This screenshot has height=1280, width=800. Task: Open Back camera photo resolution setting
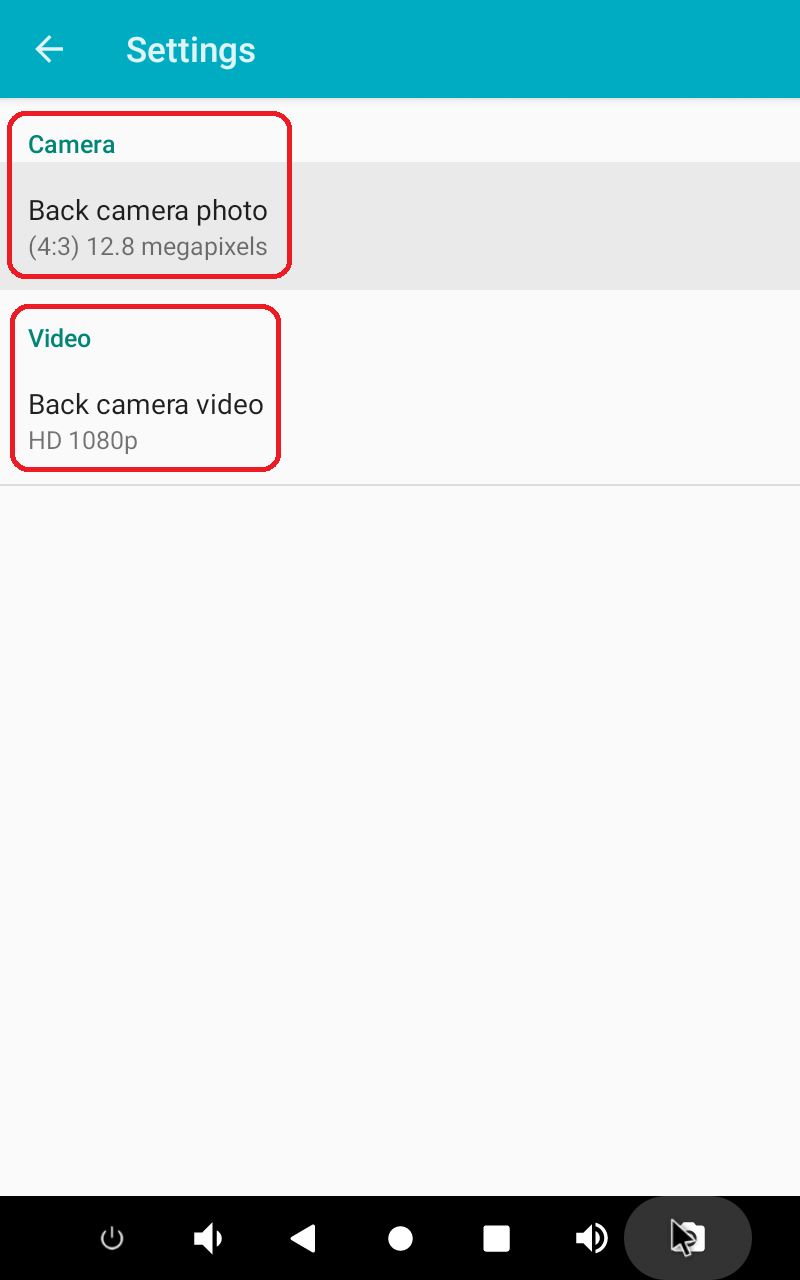pos(400,226)
